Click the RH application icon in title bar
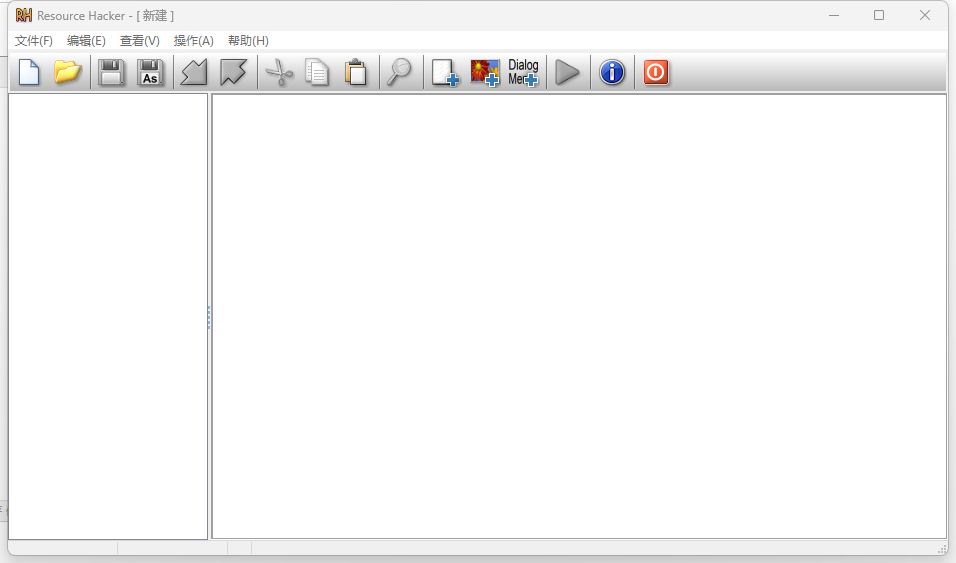This screenshot has width=956, height=563. tap(24, 15)
